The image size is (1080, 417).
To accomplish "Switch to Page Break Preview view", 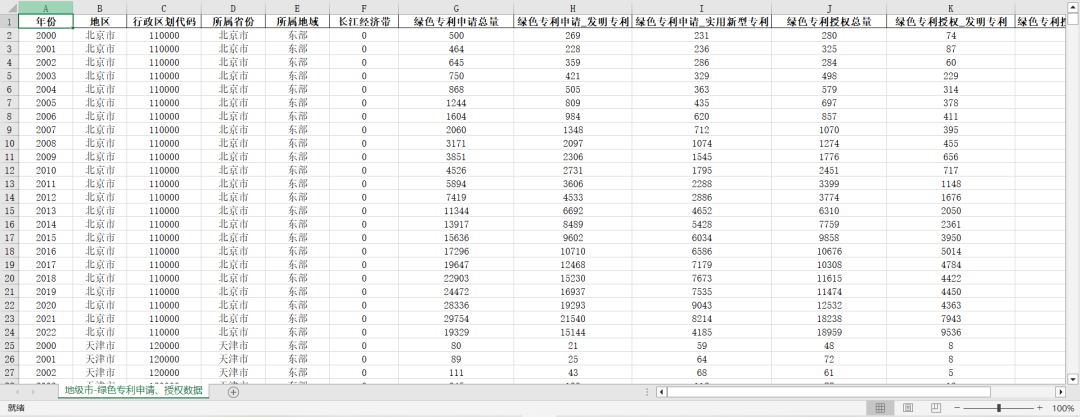I will [935, 408].
